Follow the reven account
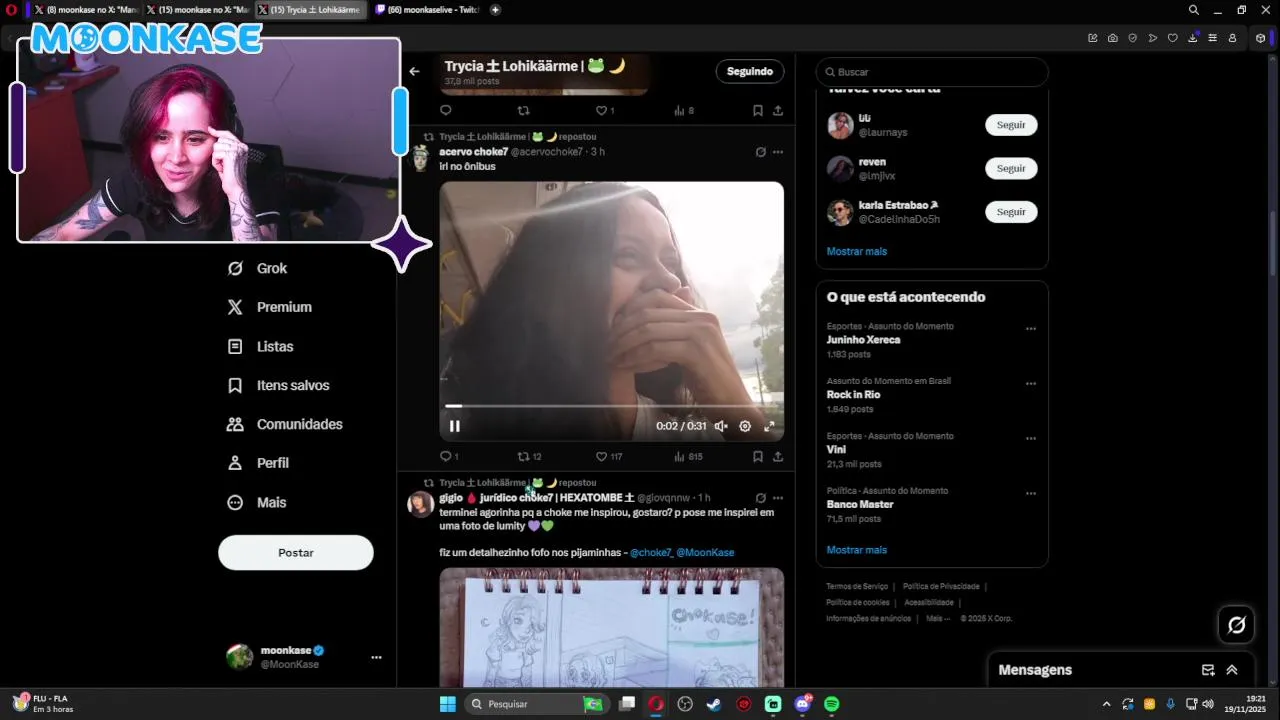Image resolution: width=1280 pixels, height=720 pixels. 1011,168
